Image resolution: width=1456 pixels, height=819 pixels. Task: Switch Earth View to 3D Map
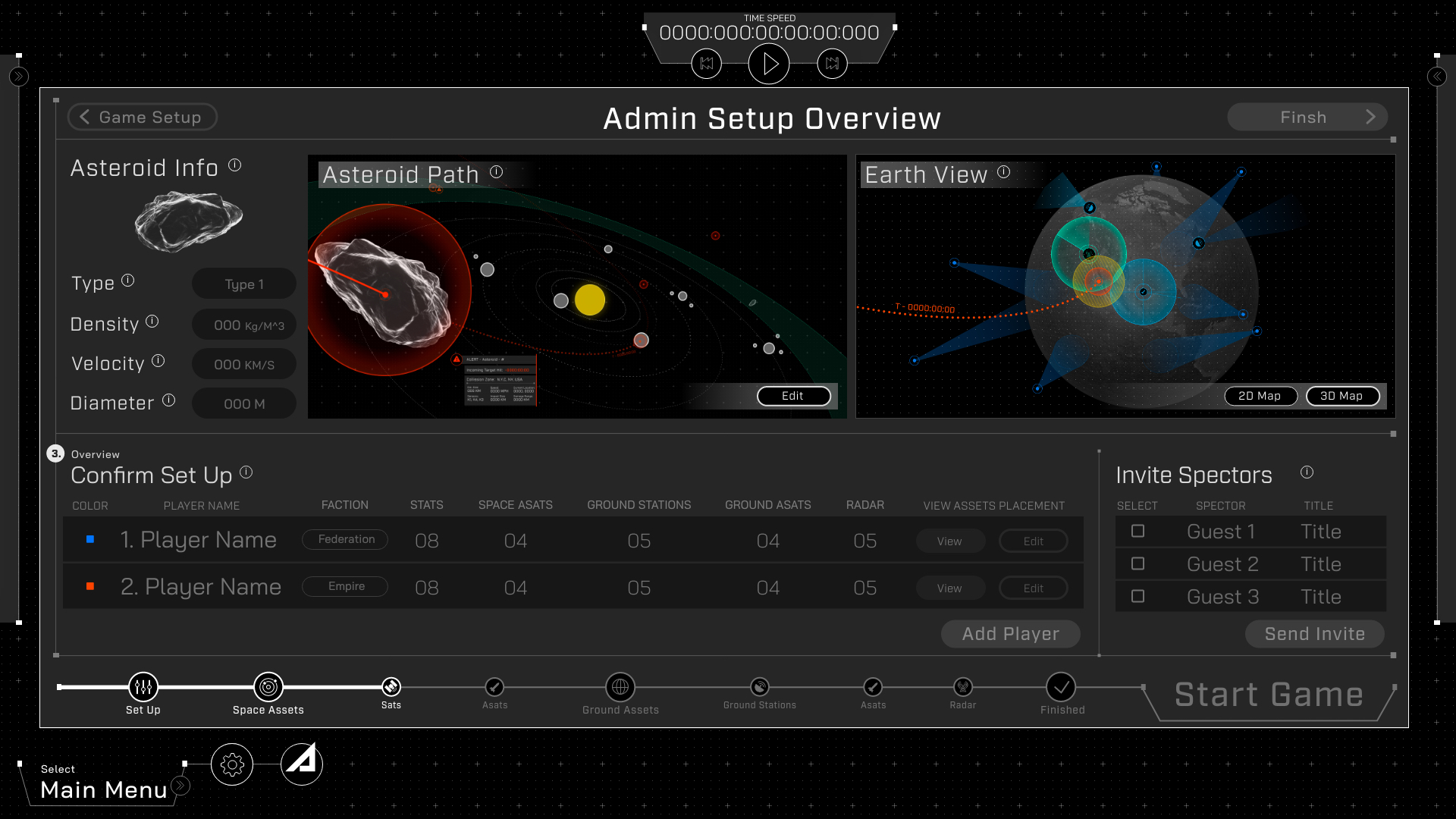coord(1343,396)
